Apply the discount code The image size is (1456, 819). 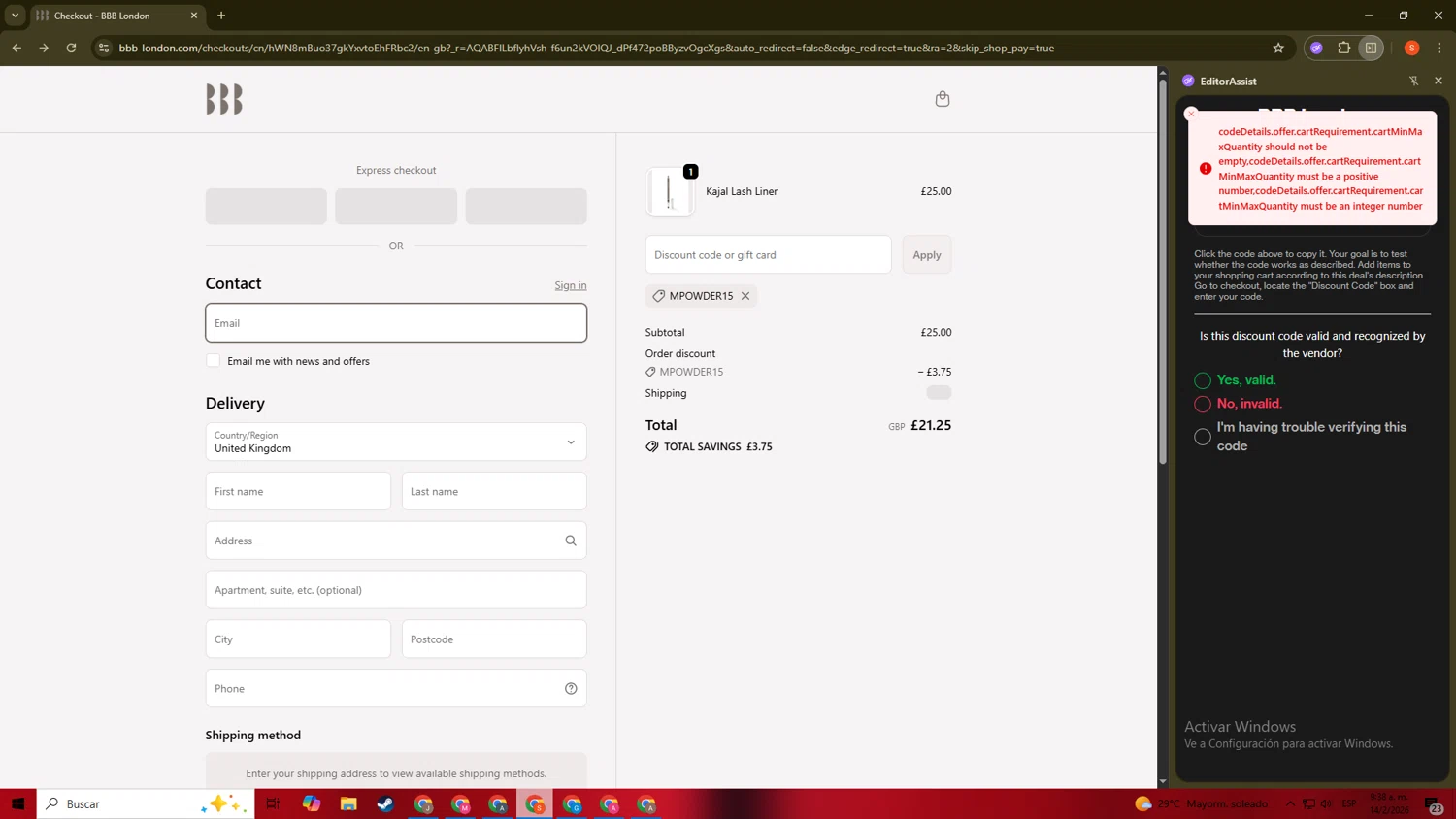coord(926,255)
